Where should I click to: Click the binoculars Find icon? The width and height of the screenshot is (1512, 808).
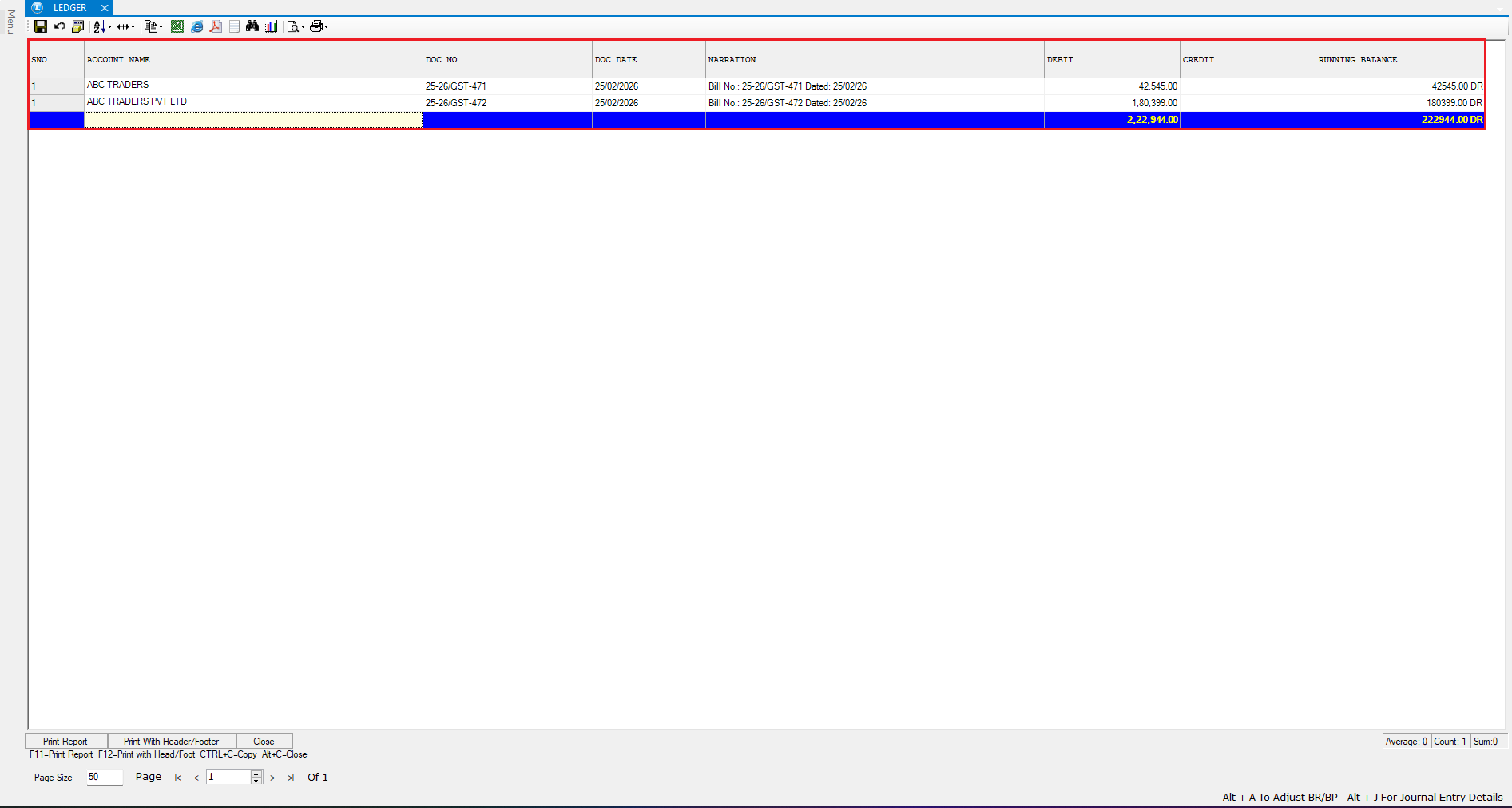(252, 26)
